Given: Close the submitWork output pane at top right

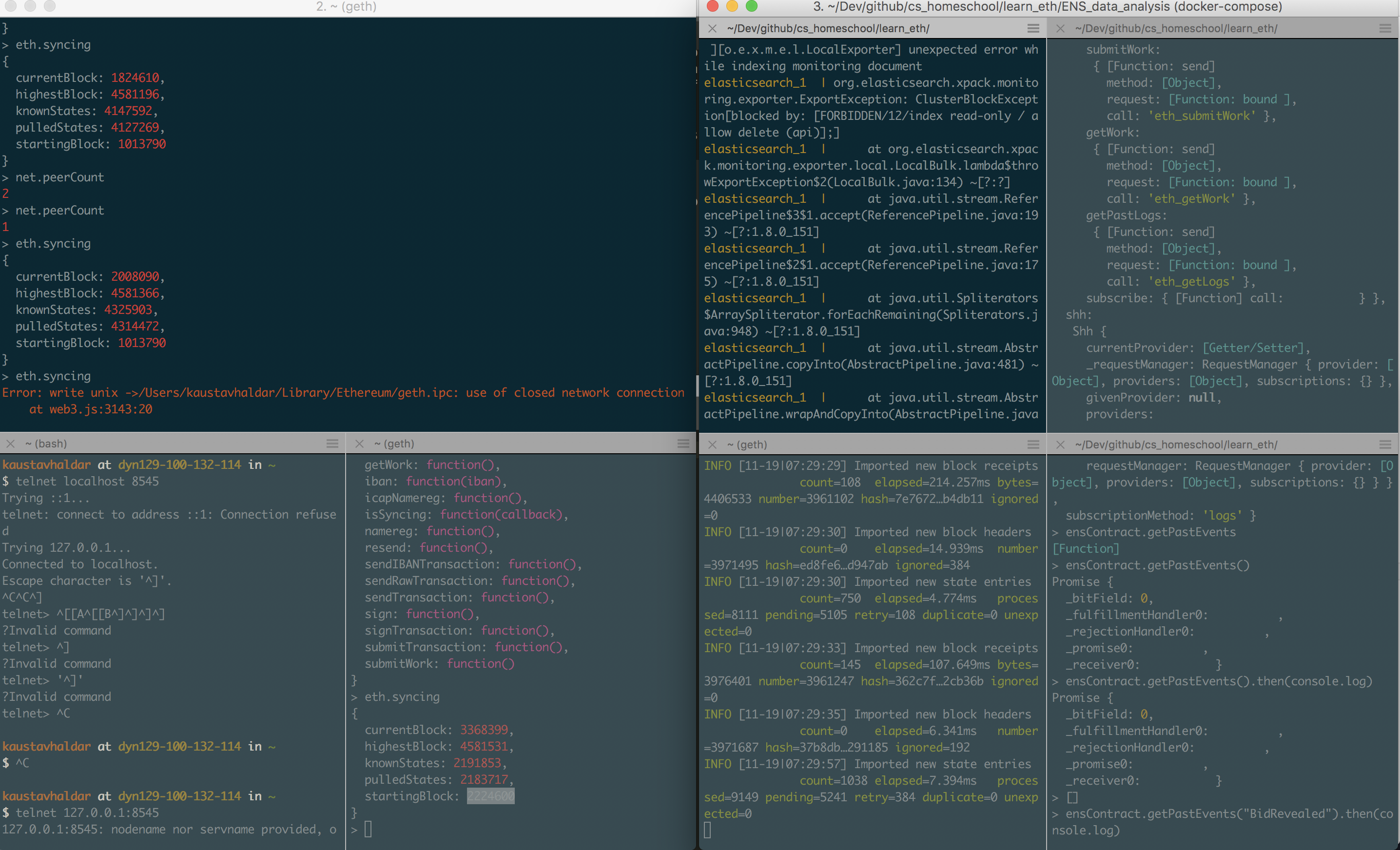Looking at the screenshot, I should tap(1060, 28).
